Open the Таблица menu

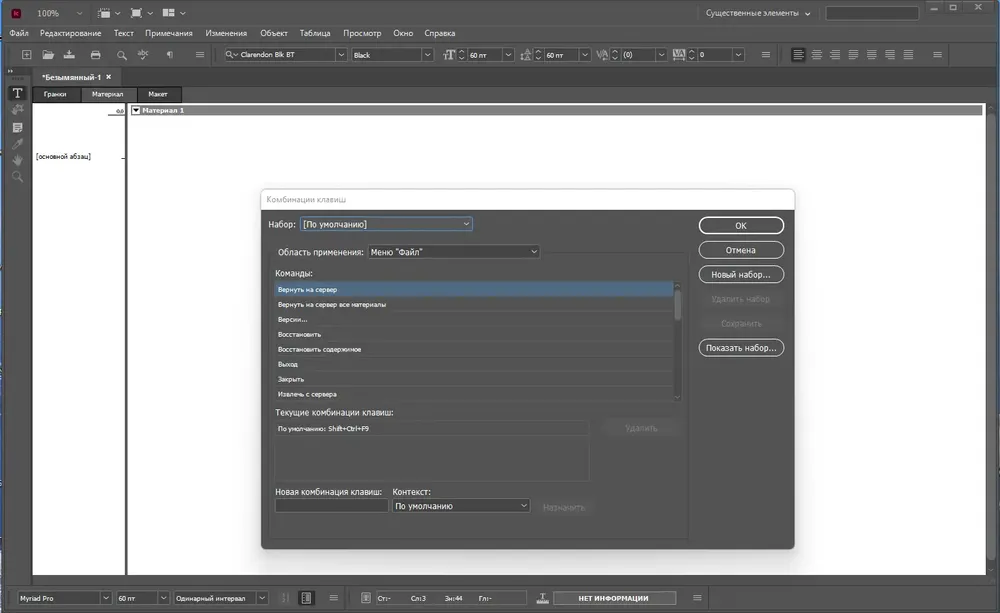(x=315, y=33)
